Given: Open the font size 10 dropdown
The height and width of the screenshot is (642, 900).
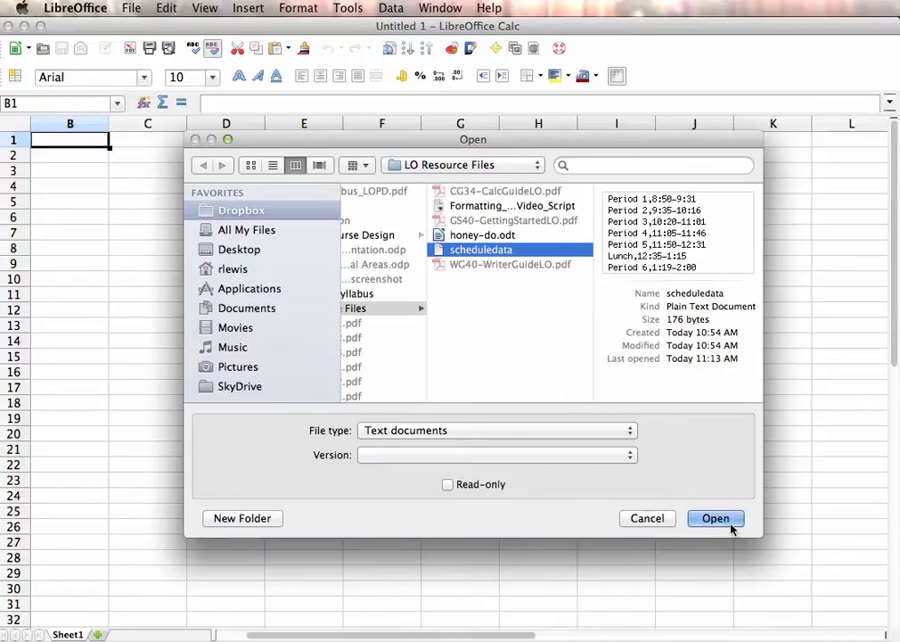Looking at the screenshot, I should click(213, 77).
